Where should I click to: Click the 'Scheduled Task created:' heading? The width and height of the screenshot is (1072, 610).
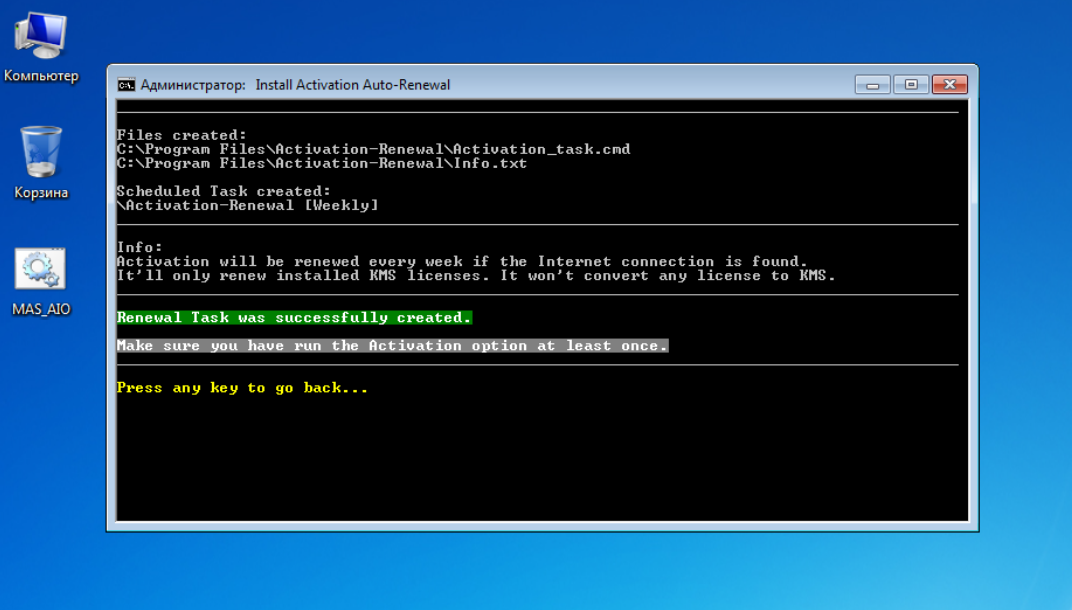[x=223, y=191]
